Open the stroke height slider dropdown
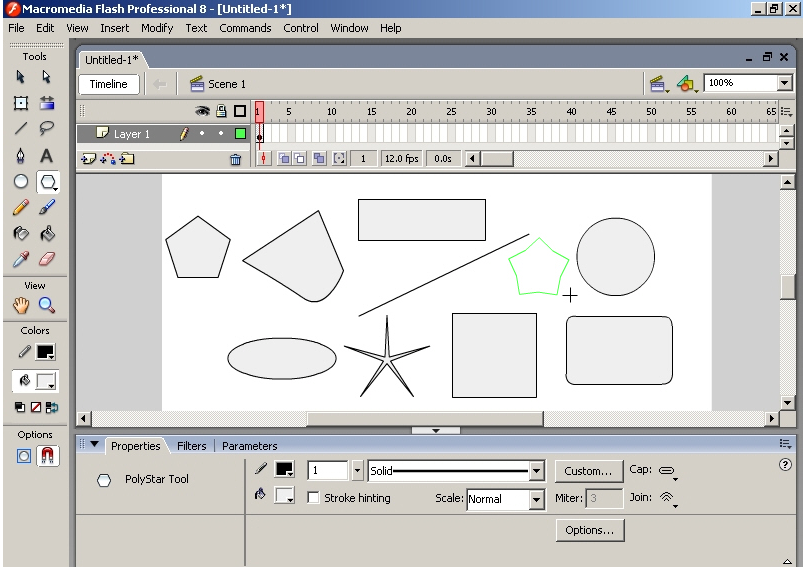Image resolution: width=803 pixels, height=567 pixels. click(357, 471)
